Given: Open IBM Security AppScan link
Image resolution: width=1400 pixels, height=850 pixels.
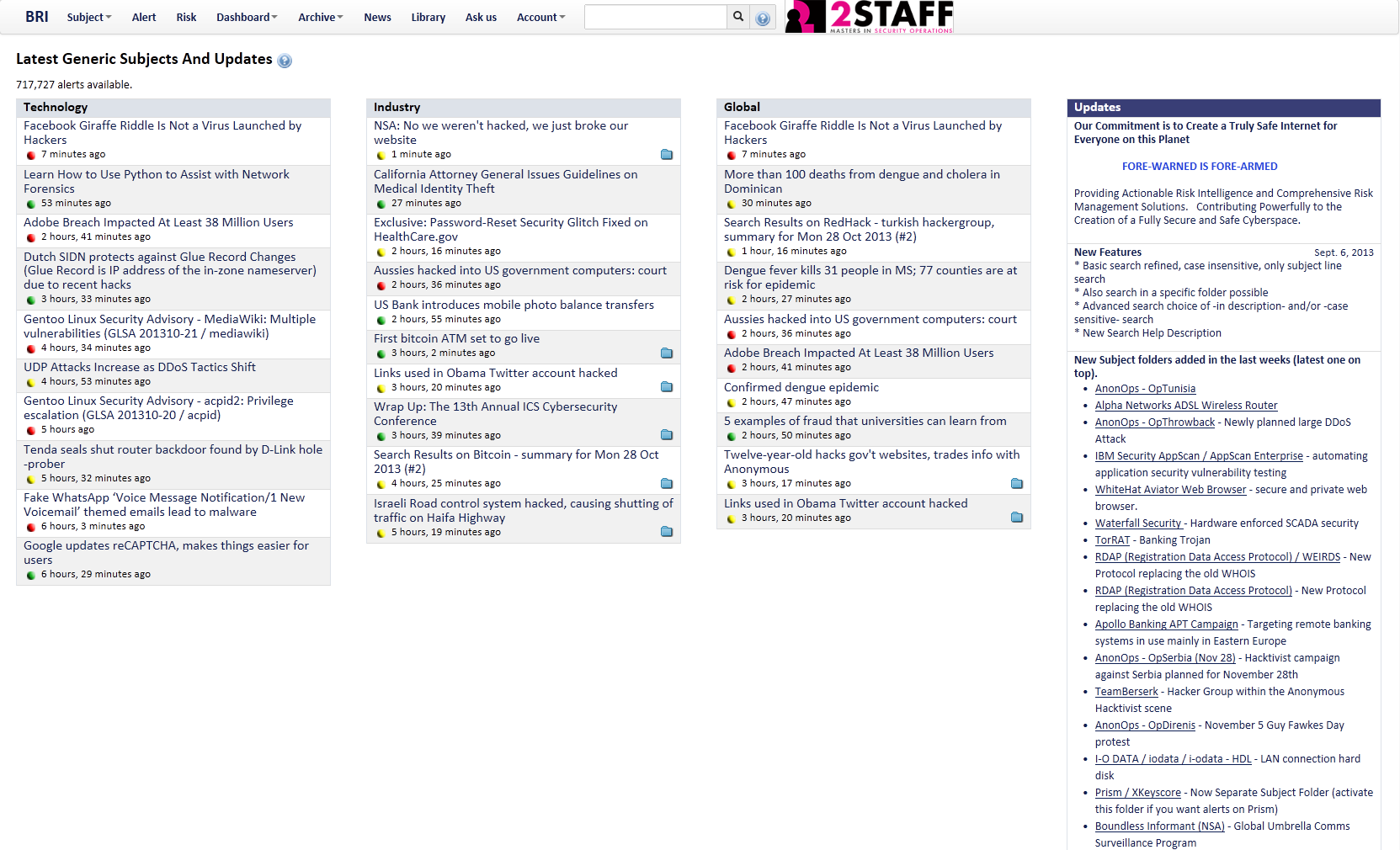Looking at the screenshot, I should pos(1199,456).
